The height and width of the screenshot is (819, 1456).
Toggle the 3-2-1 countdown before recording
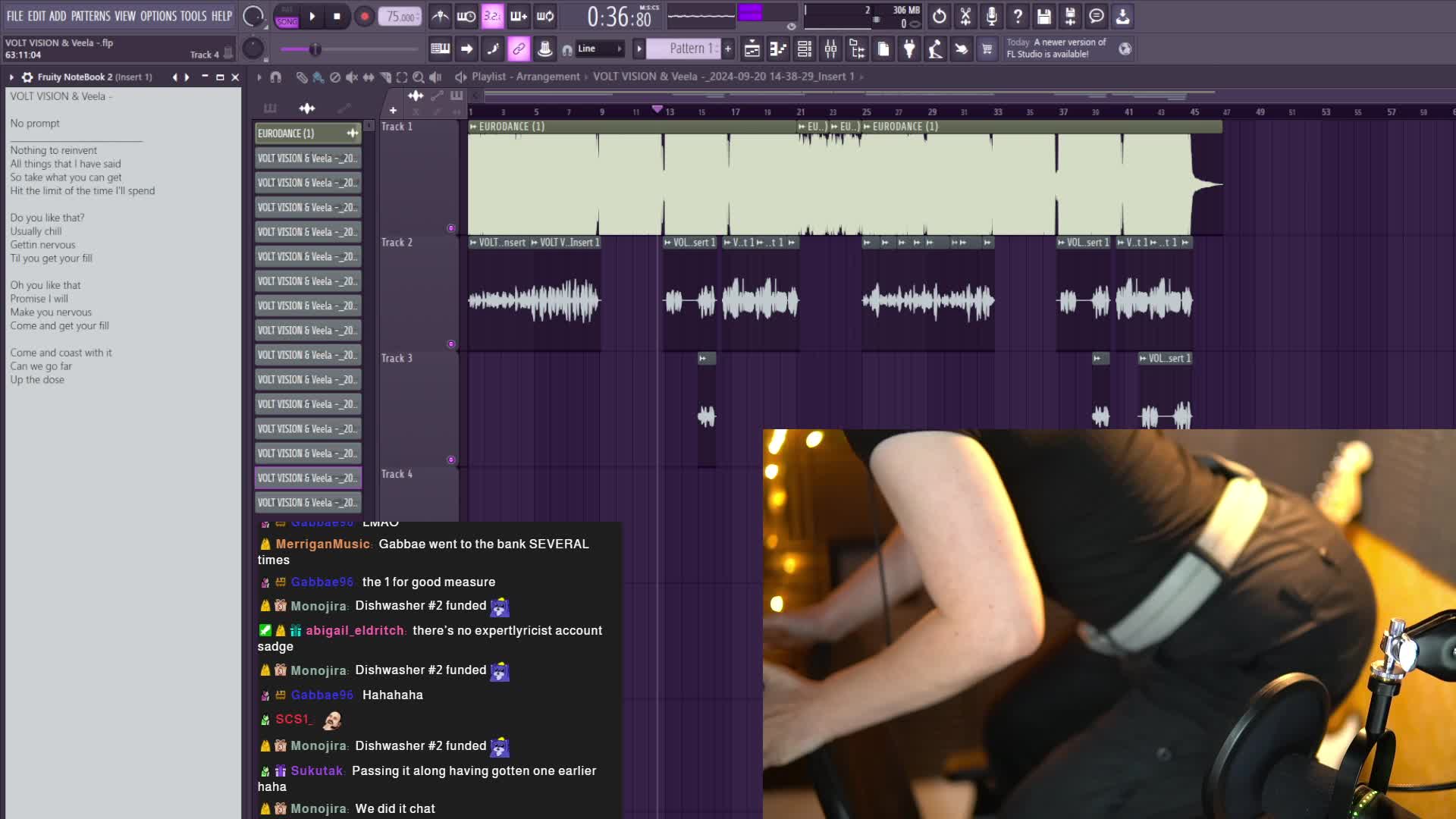coord(492,16)
